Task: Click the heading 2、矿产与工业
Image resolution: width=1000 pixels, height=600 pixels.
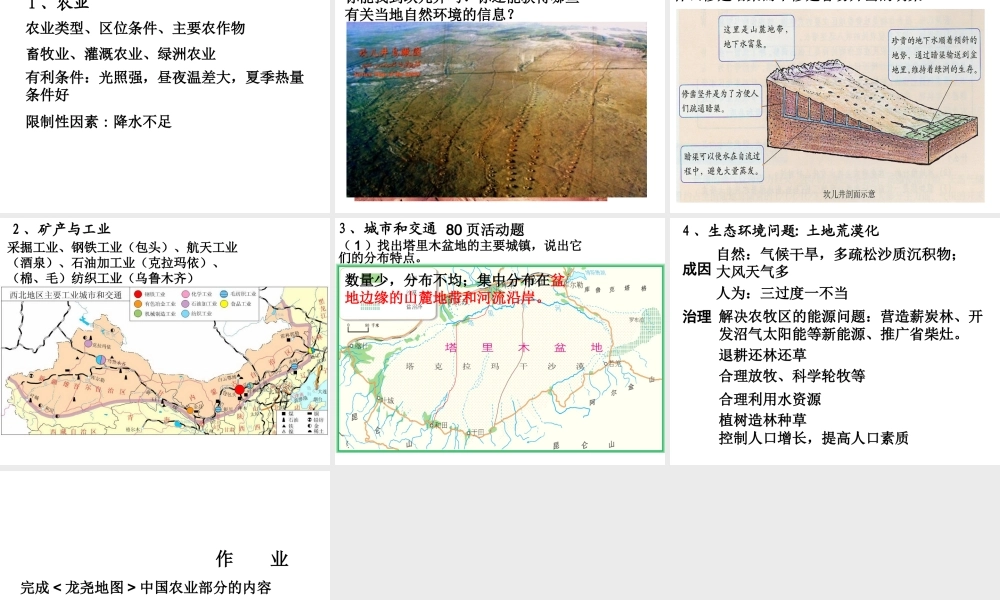Action: point(61,229)
